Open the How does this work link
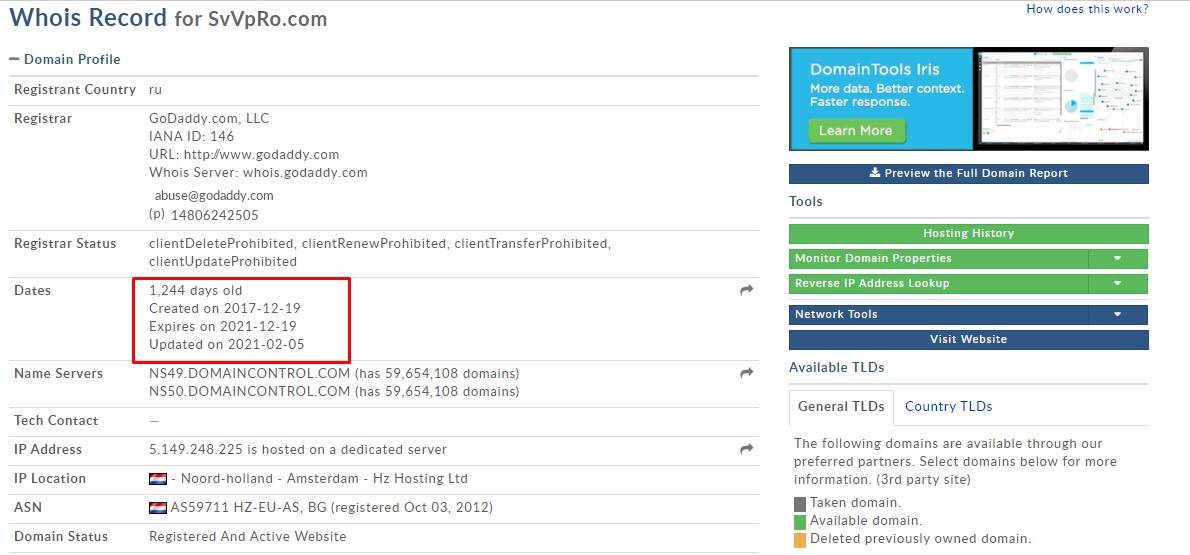This screenshot has height=555, width=1190. tap(1087, 9)
